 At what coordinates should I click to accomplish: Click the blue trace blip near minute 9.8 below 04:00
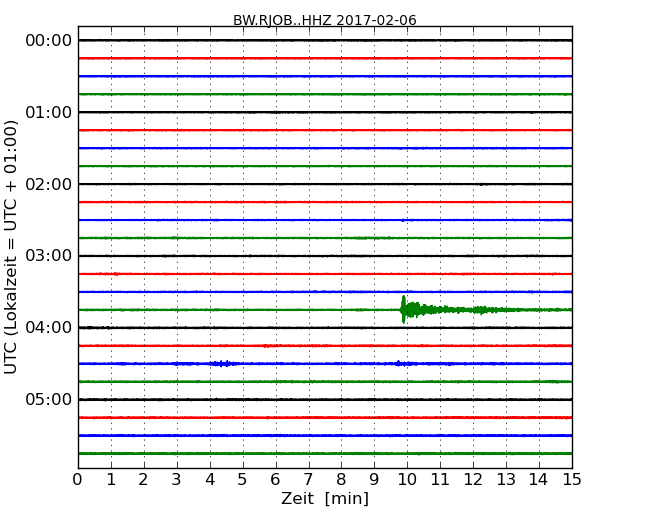coord(399,364)
